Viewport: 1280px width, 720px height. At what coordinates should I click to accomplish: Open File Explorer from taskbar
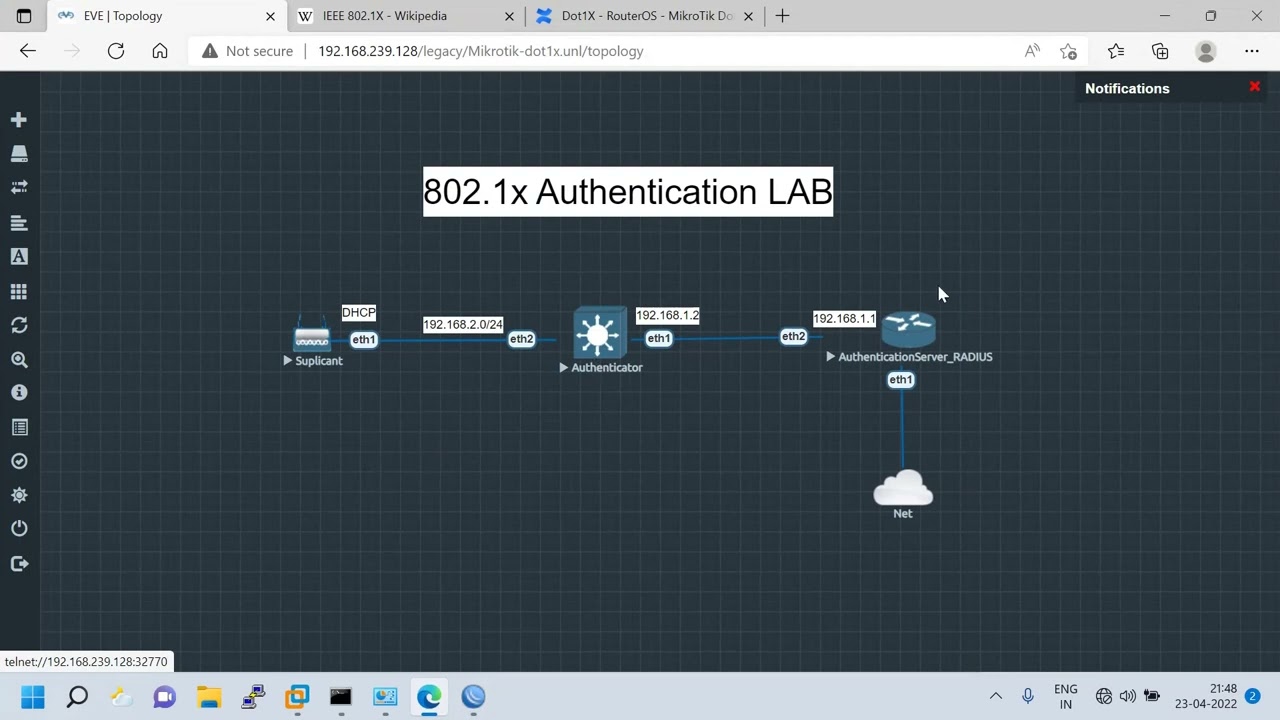point(209,697)
